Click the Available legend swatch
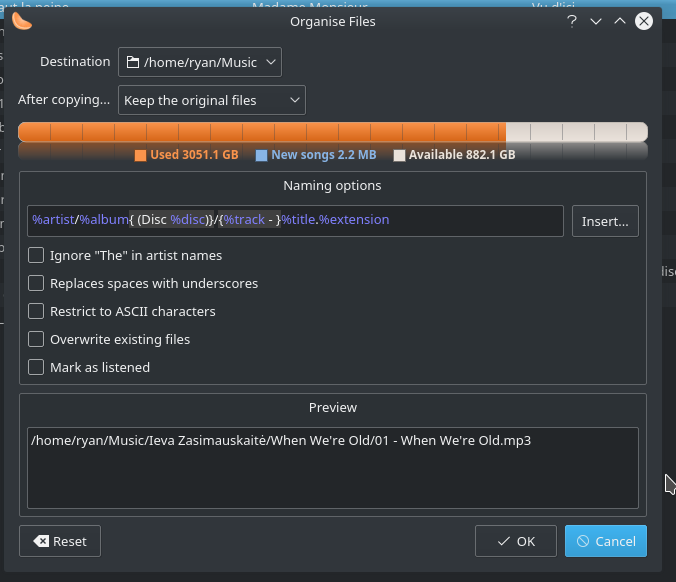Screen dimensions: 676x582 [399, 155]
